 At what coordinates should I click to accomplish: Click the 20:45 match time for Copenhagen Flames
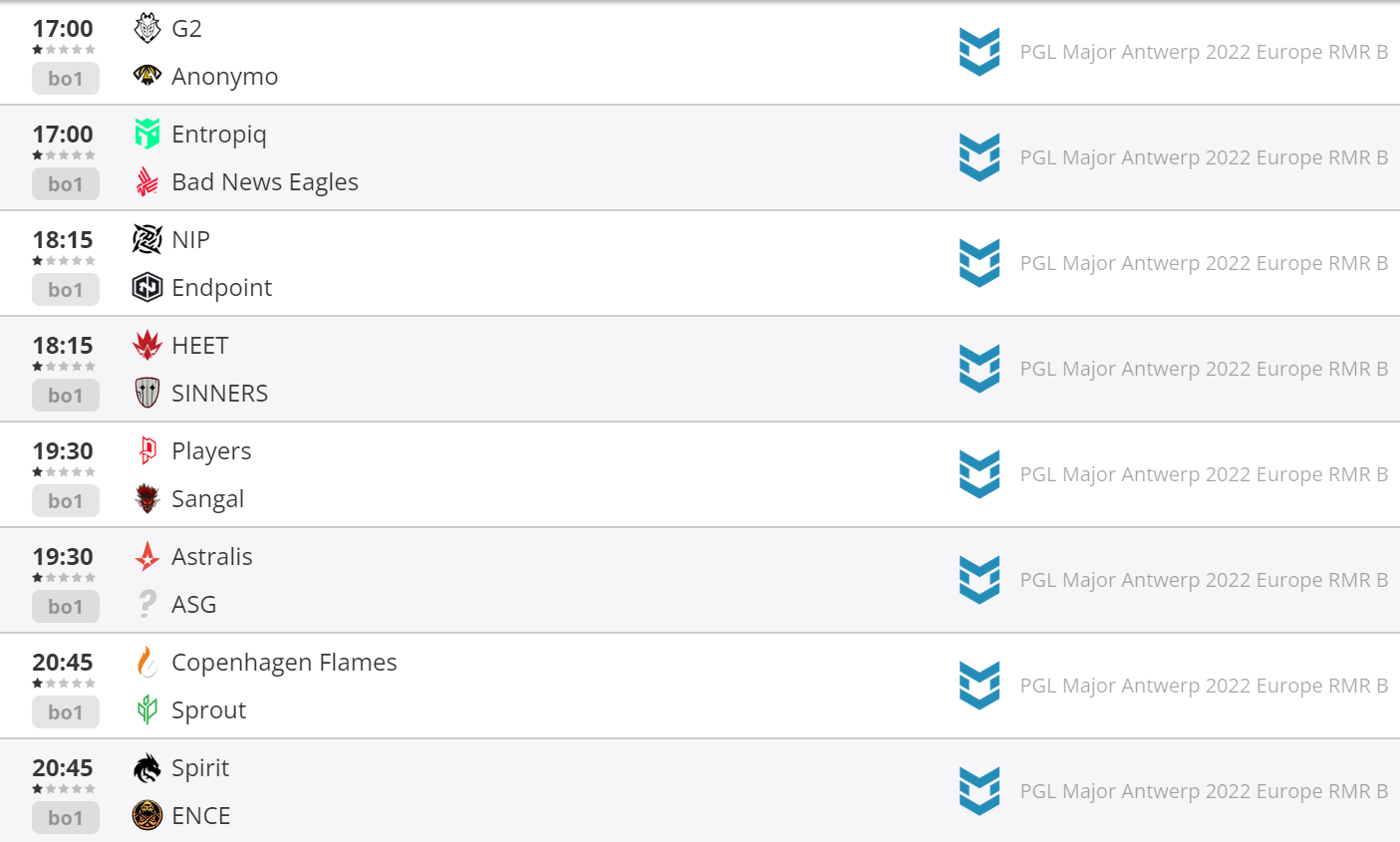[x=63, y=663]
